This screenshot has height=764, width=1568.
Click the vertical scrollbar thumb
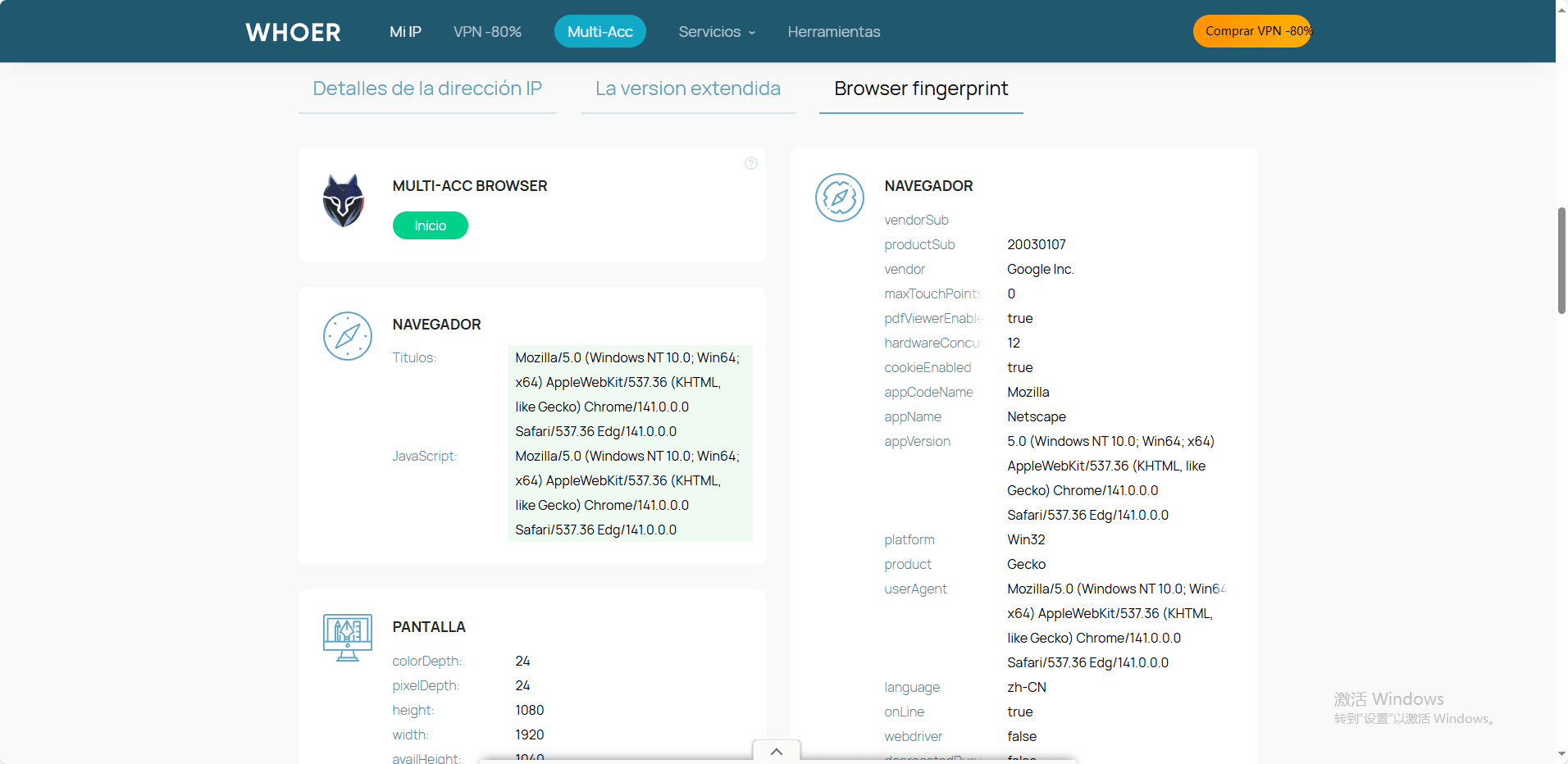pyautogui.click(x=1561, y=261)
